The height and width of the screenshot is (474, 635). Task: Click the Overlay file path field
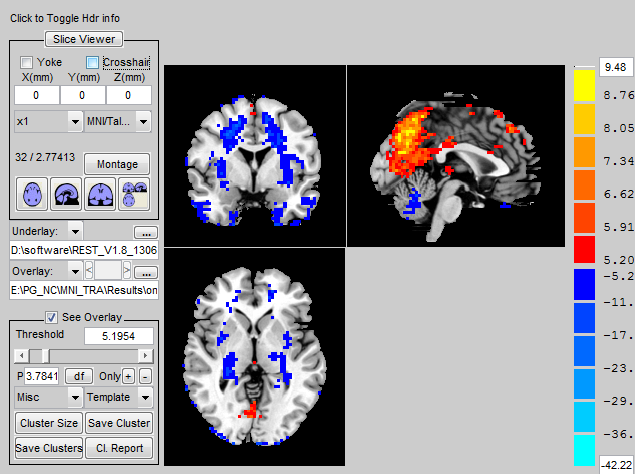84,290
